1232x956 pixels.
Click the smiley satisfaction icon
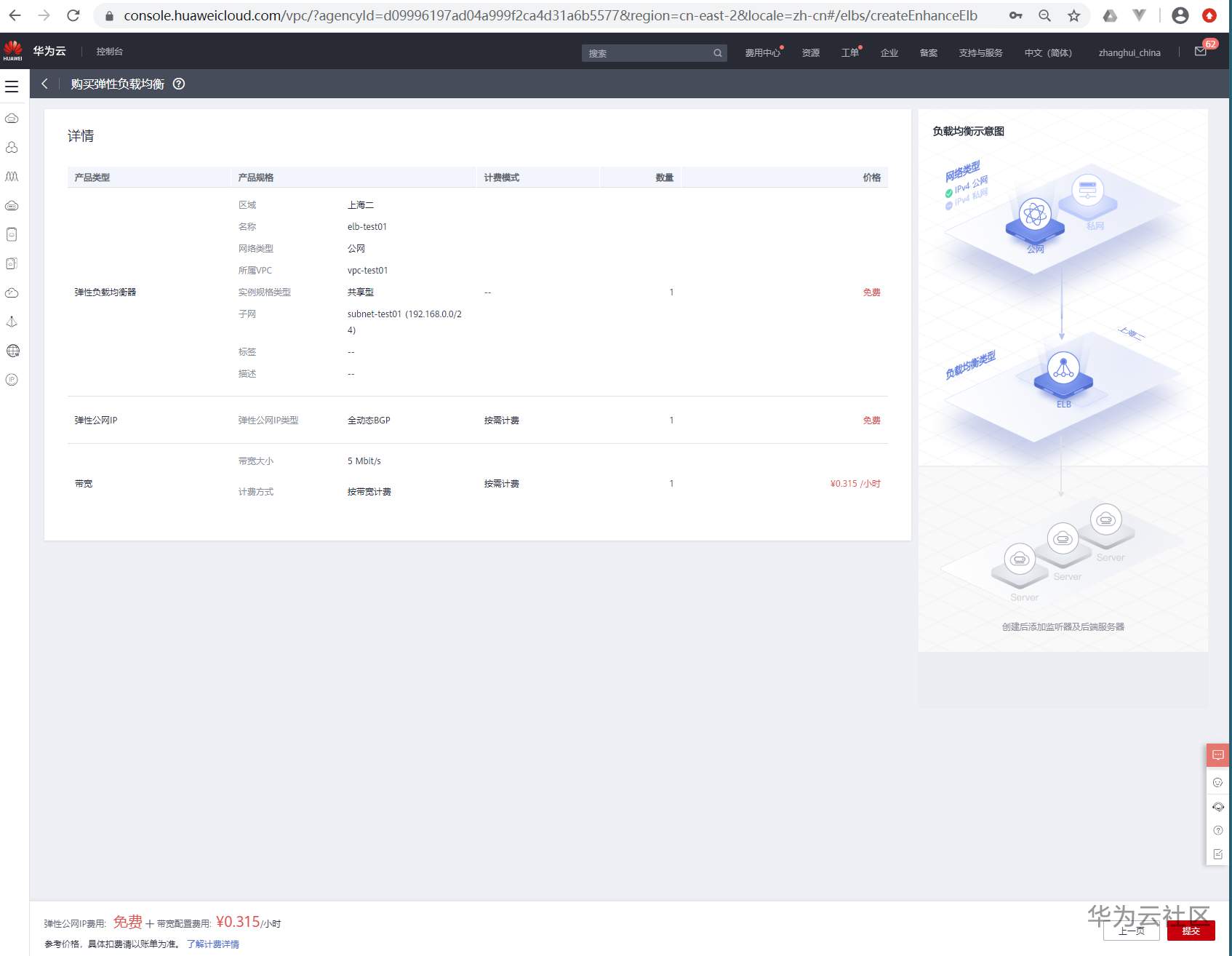[1218, 783]
